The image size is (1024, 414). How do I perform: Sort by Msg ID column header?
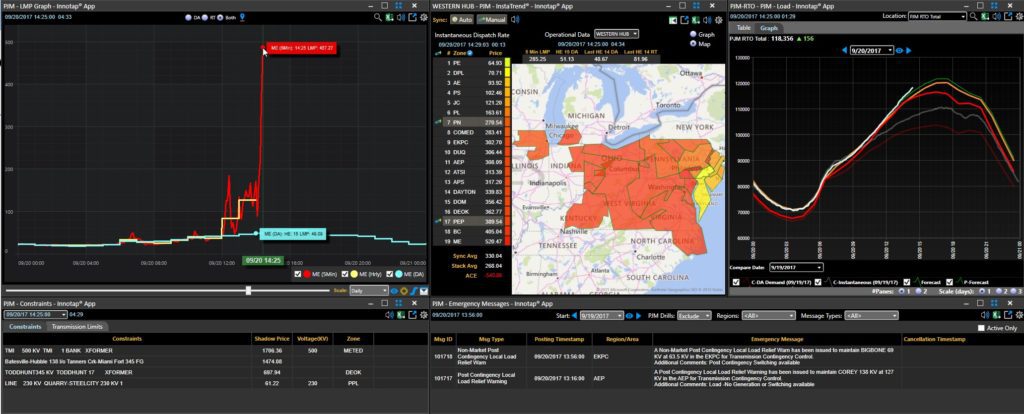pos(445,340)
